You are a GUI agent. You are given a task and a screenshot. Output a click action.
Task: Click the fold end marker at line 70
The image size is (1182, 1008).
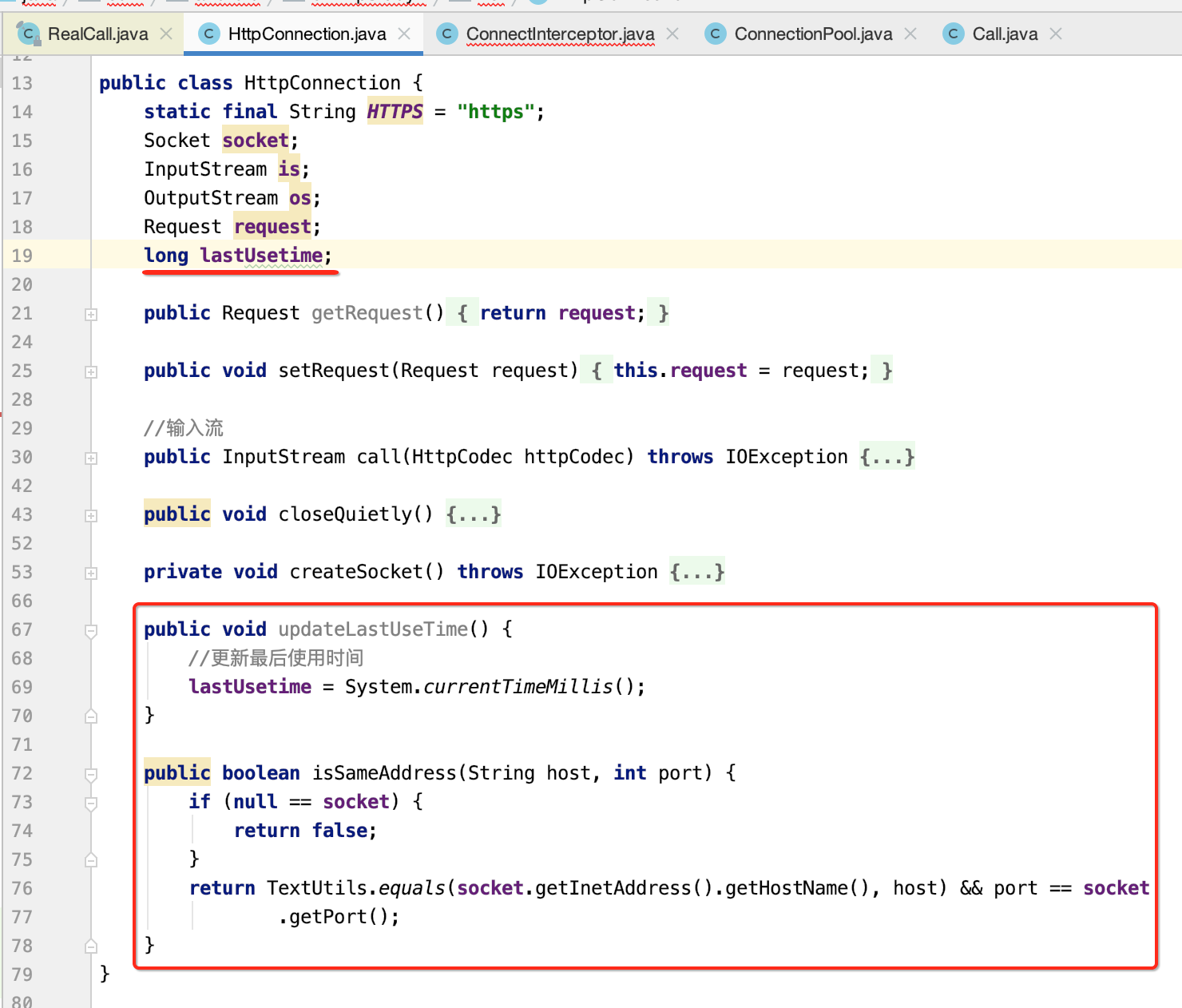pos(91,716)
